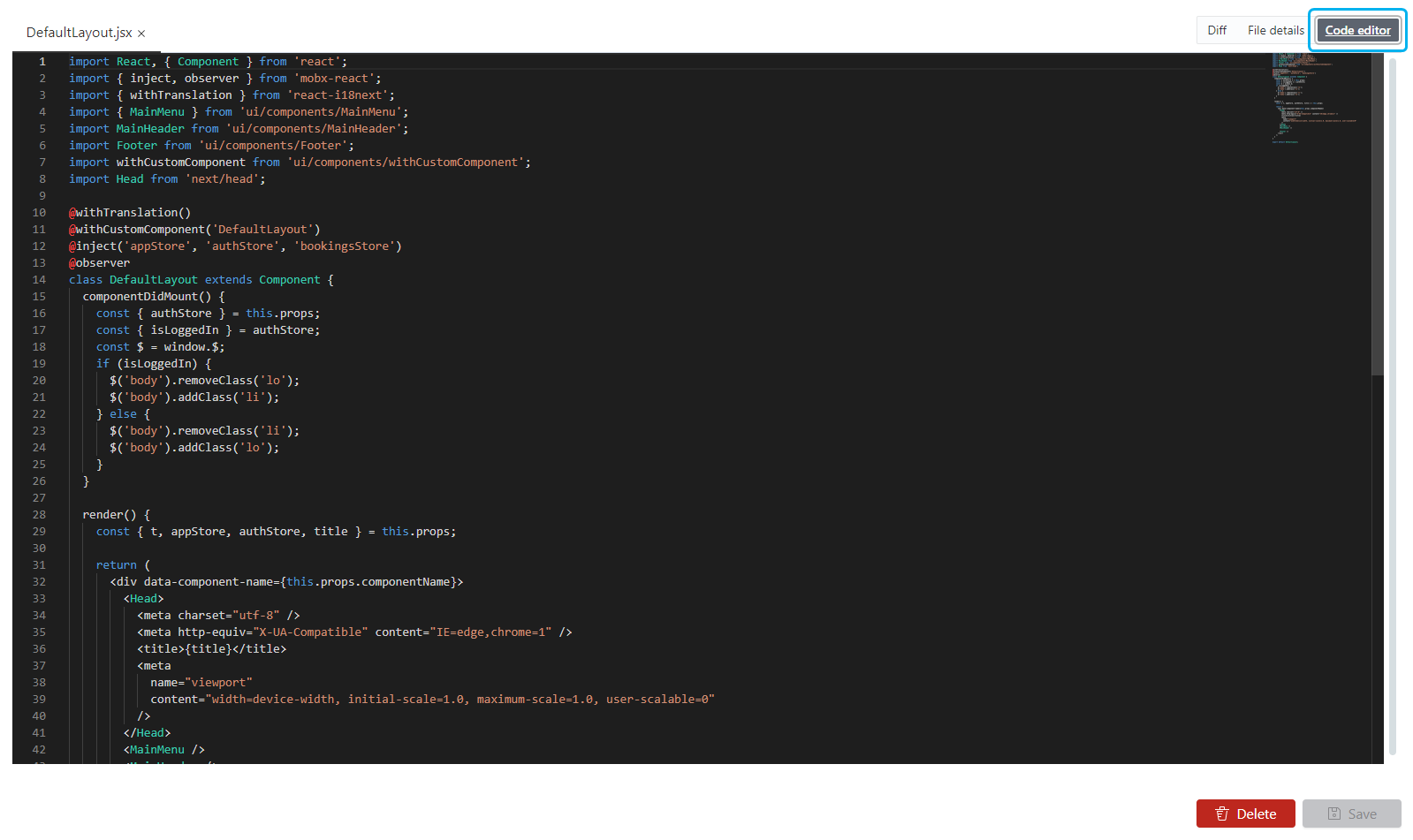The image size is (1413, 840).
Task: Click the Save button
Action: click(1351, 814)
